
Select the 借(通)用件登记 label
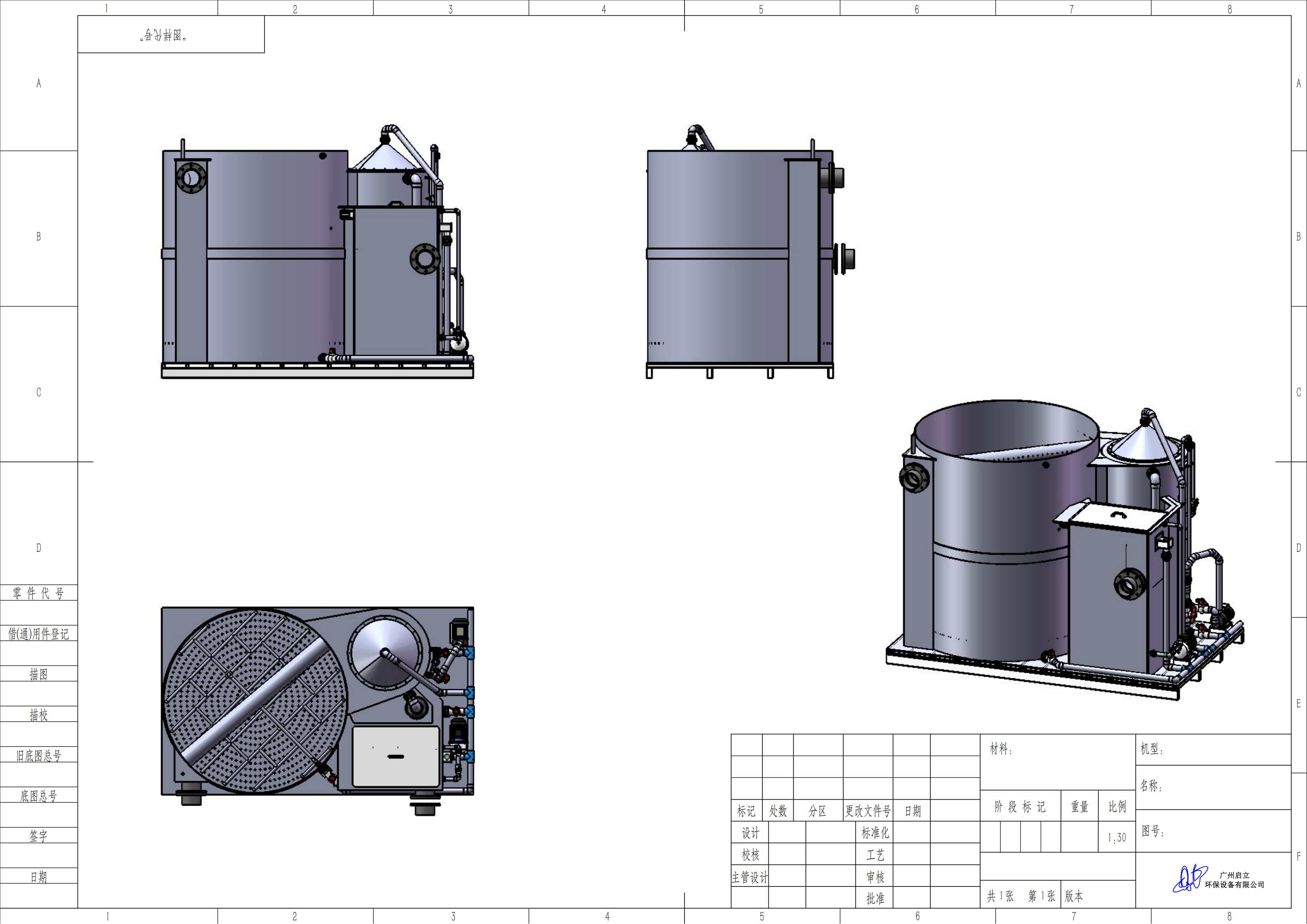coord(39,633)
